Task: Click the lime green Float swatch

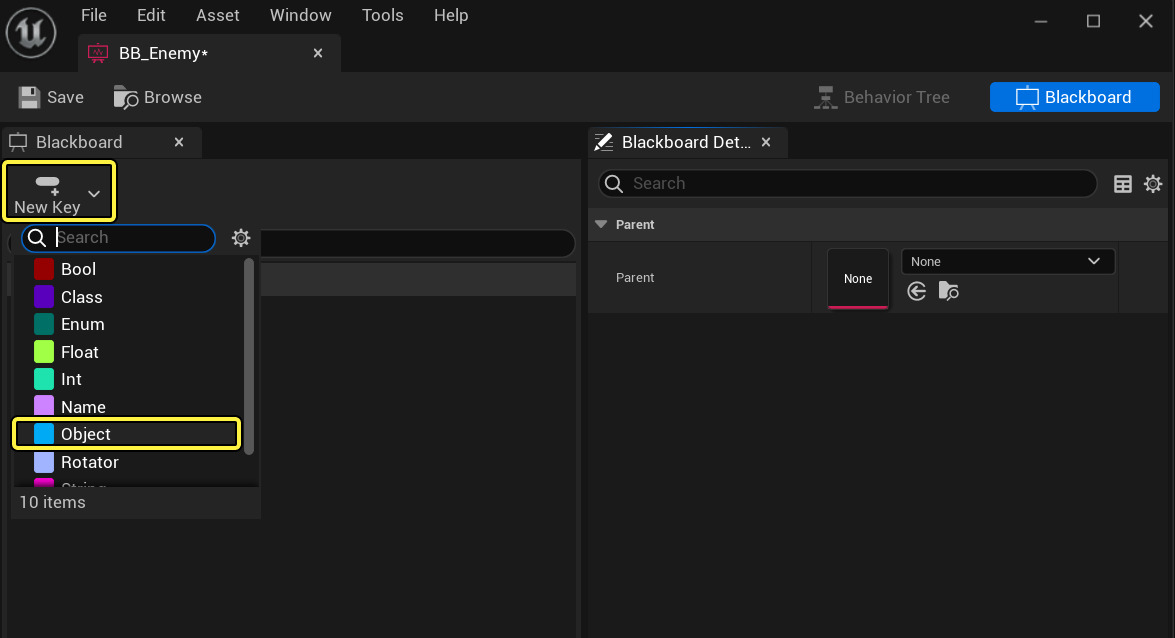Action: pyautogui.click(x=44, y=352)
